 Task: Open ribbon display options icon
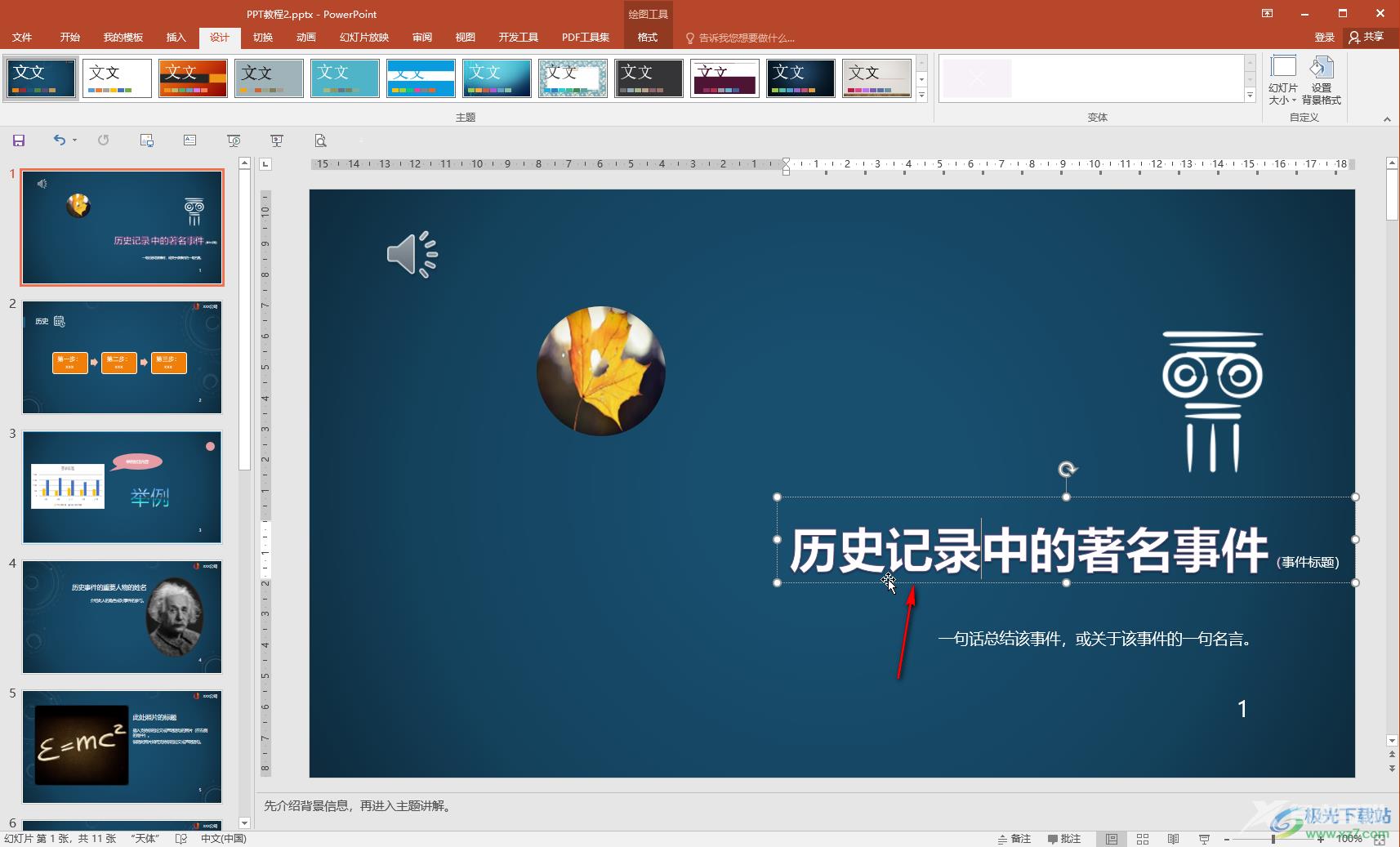click(1267, 13)
